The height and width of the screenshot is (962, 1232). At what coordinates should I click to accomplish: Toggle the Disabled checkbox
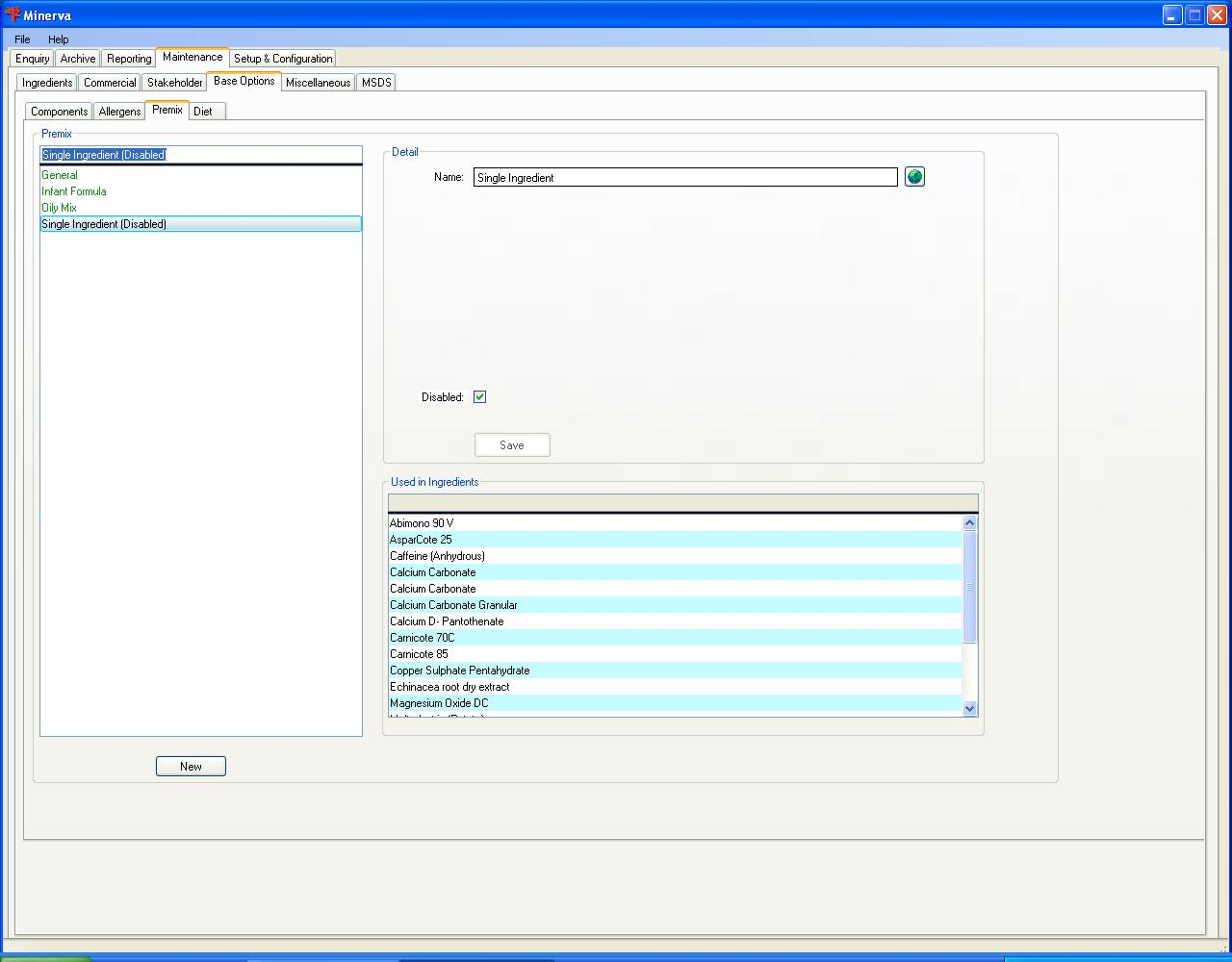click(x=479, y=396)
